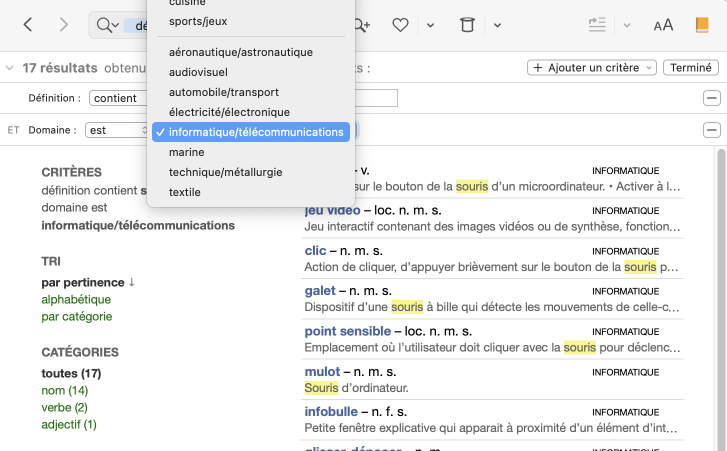Open the orange book guide icon

click(x=702, y=25)
